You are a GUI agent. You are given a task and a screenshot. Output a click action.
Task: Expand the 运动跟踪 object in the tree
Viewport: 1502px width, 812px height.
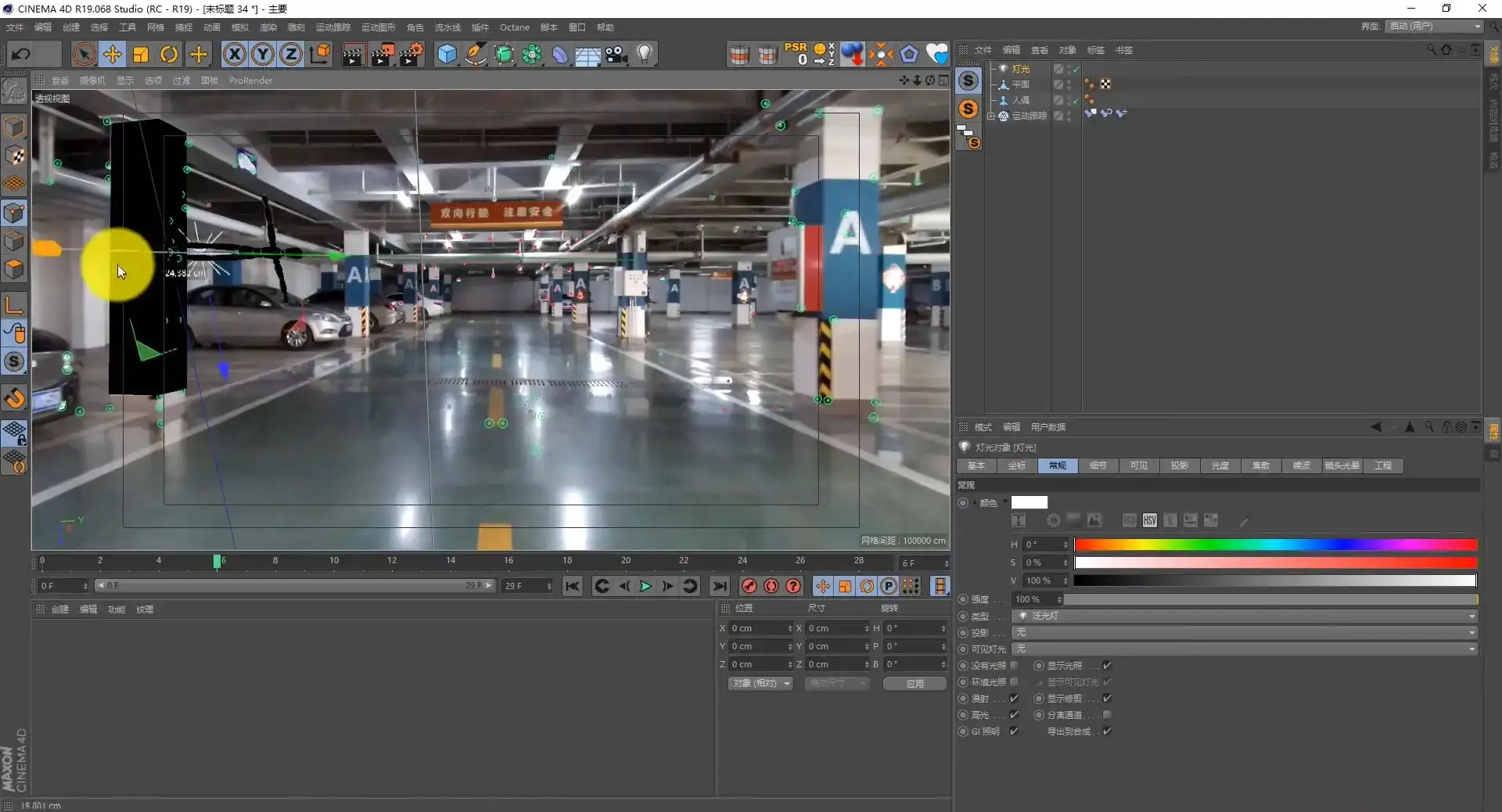pyautogui.click(x=991, y=116)
